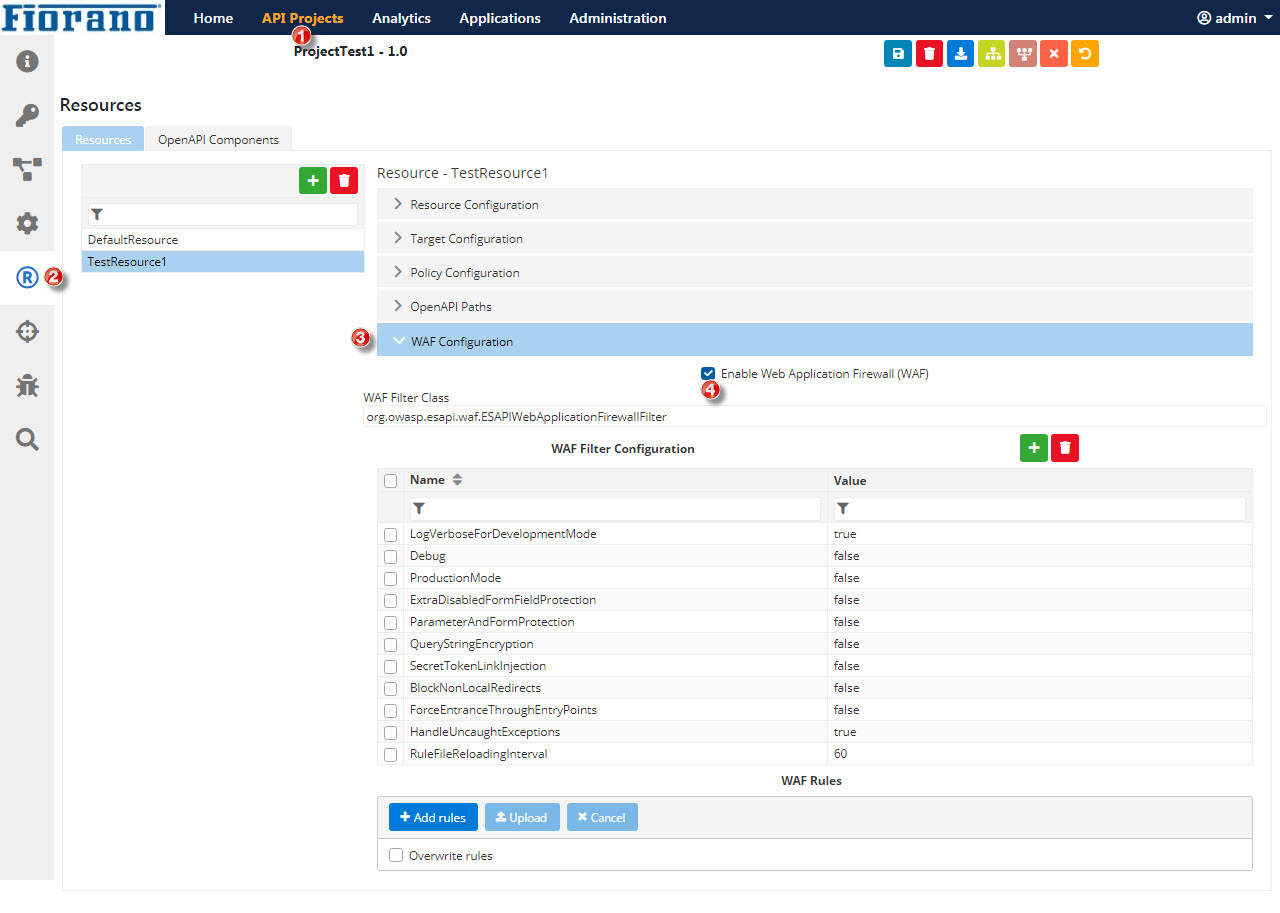Click green plus above the resource list
Image resolution: width=1280 pixels, height=913 pixels.
click(x=313, y=181)
